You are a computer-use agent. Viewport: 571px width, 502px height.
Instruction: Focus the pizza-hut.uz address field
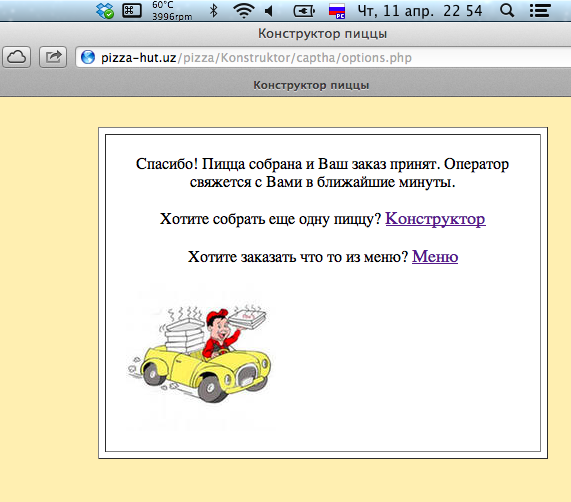(x=323, y=58)
